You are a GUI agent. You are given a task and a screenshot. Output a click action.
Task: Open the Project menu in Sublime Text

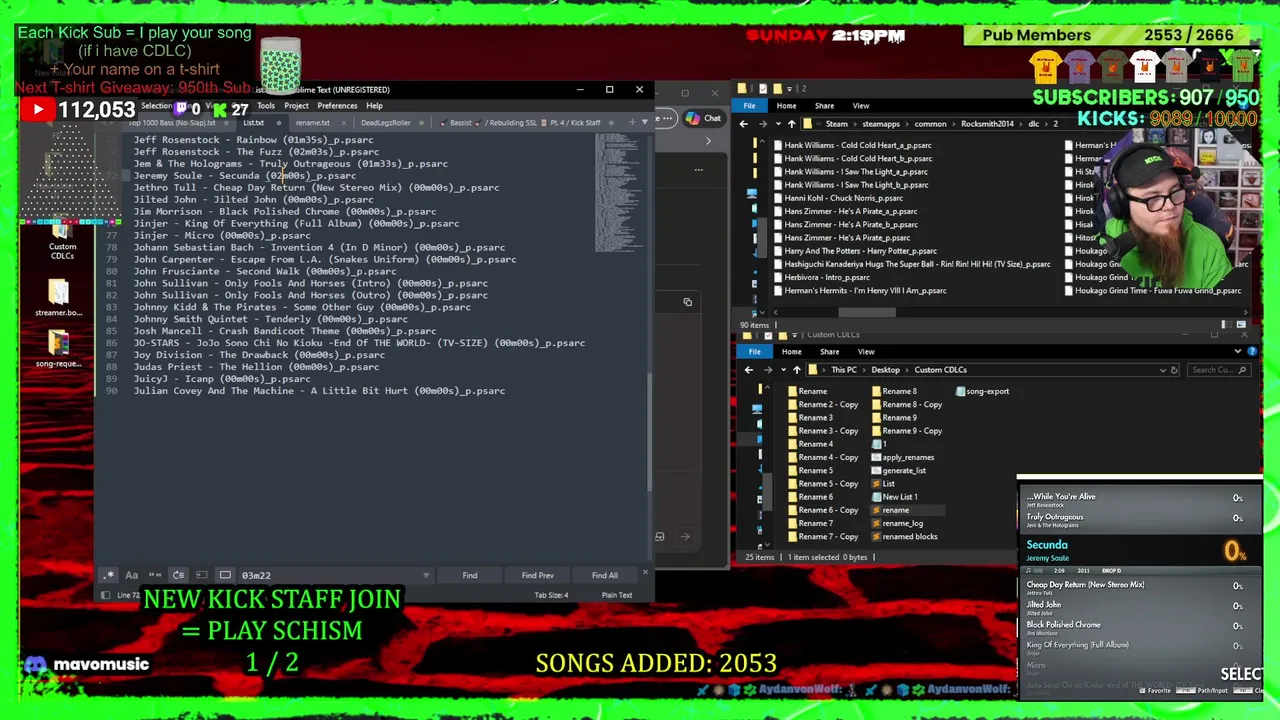point(296,105)
